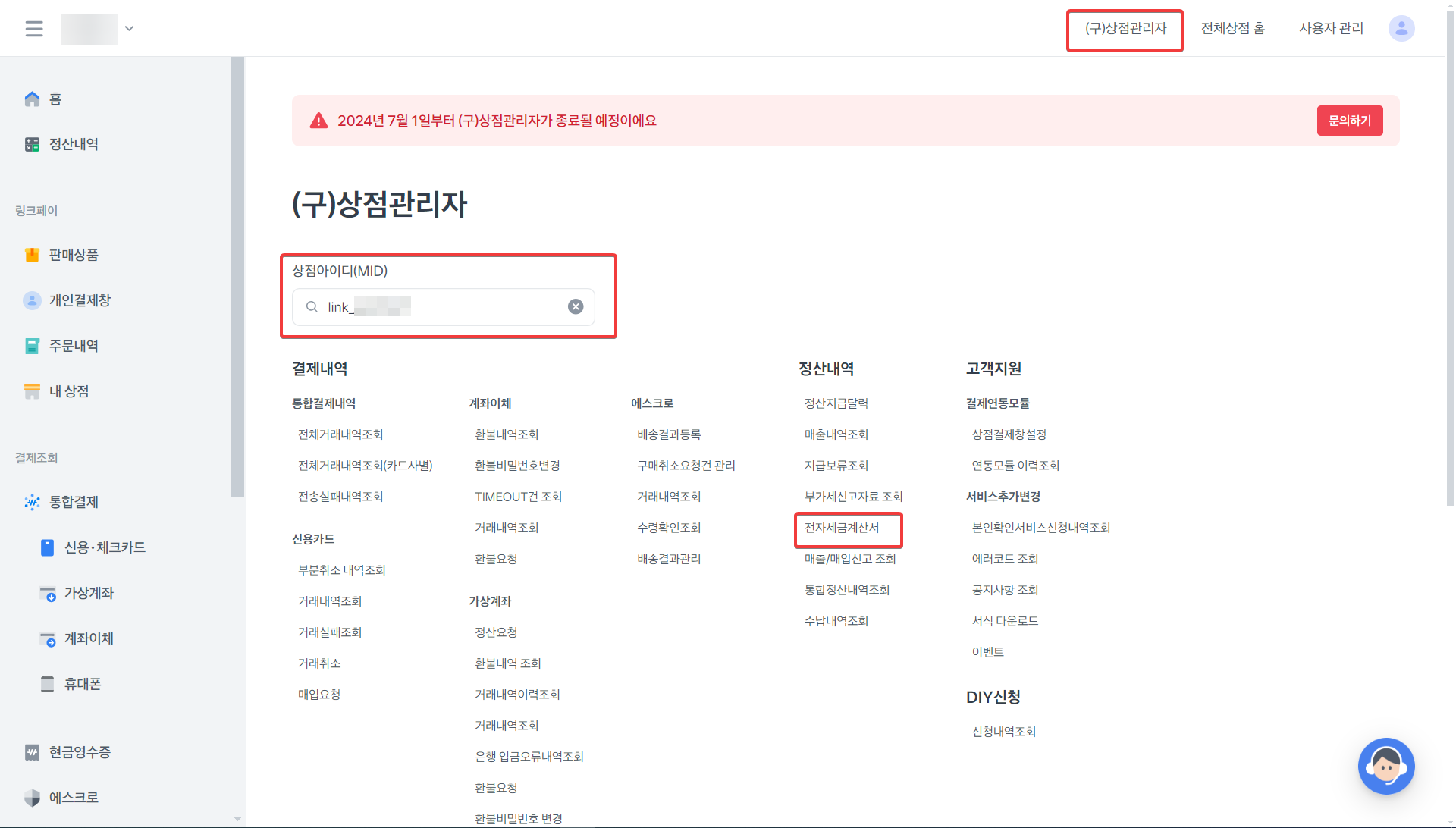The width and height of the screenshot is (1456, 828).
Task: Click the user profile avatar icon
Action: [x=1401, y=29]
